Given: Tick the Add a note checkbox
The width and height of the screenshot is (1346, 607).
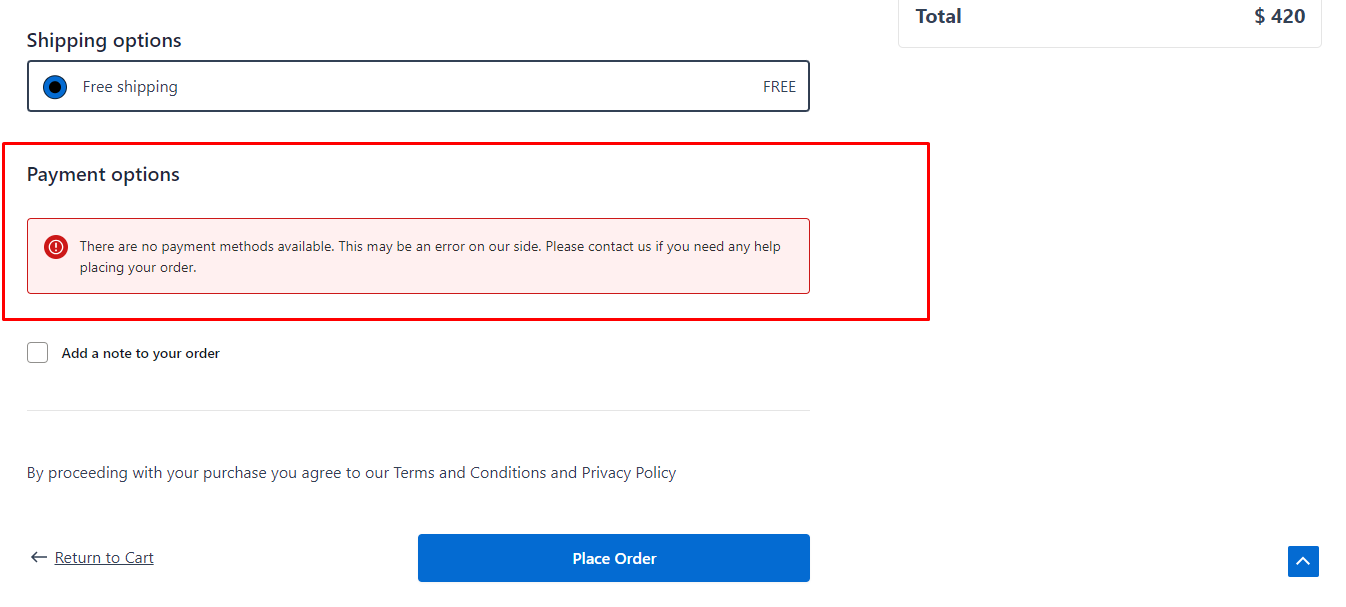Looking at the screenshot, I should point(38,352).
